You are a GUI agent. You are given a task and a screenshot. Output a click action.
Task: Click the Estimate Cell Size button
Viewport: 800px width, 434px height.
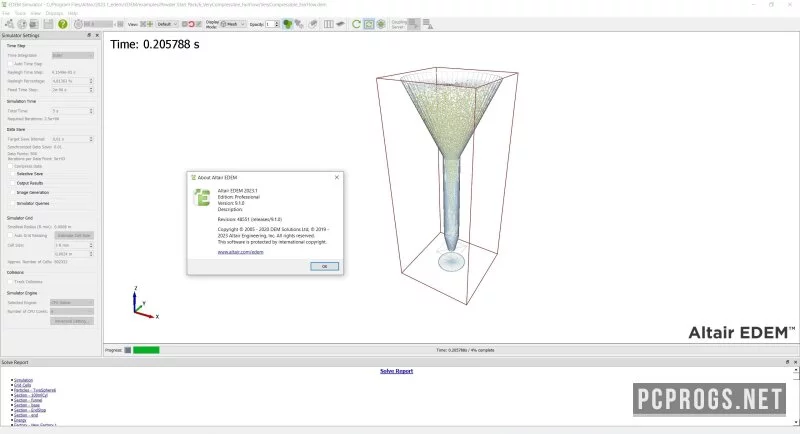pyautogui.click(x=74, y=236)
